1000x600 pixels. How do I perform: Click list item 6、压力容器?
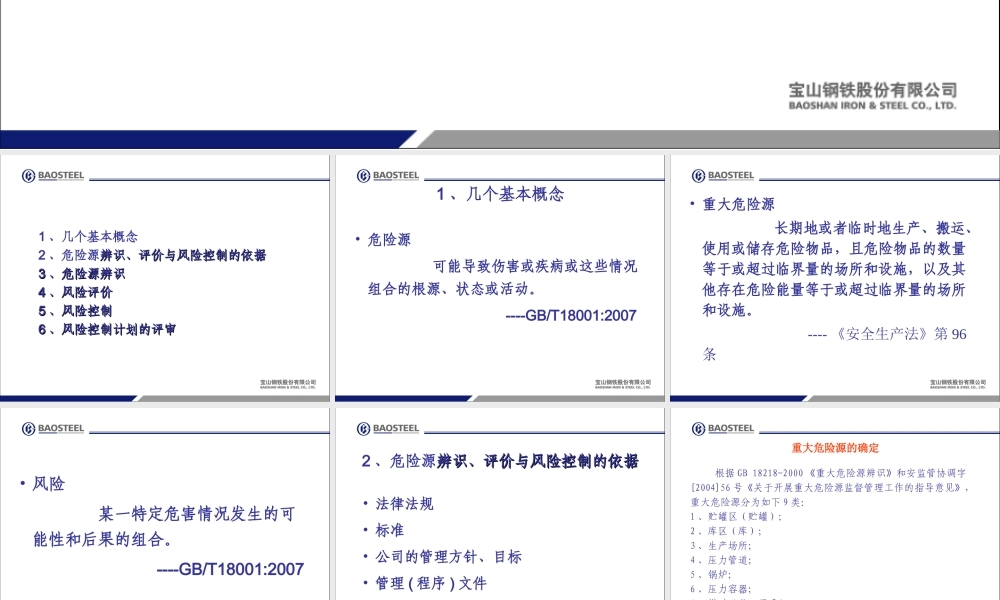click(x=721, y=589)
